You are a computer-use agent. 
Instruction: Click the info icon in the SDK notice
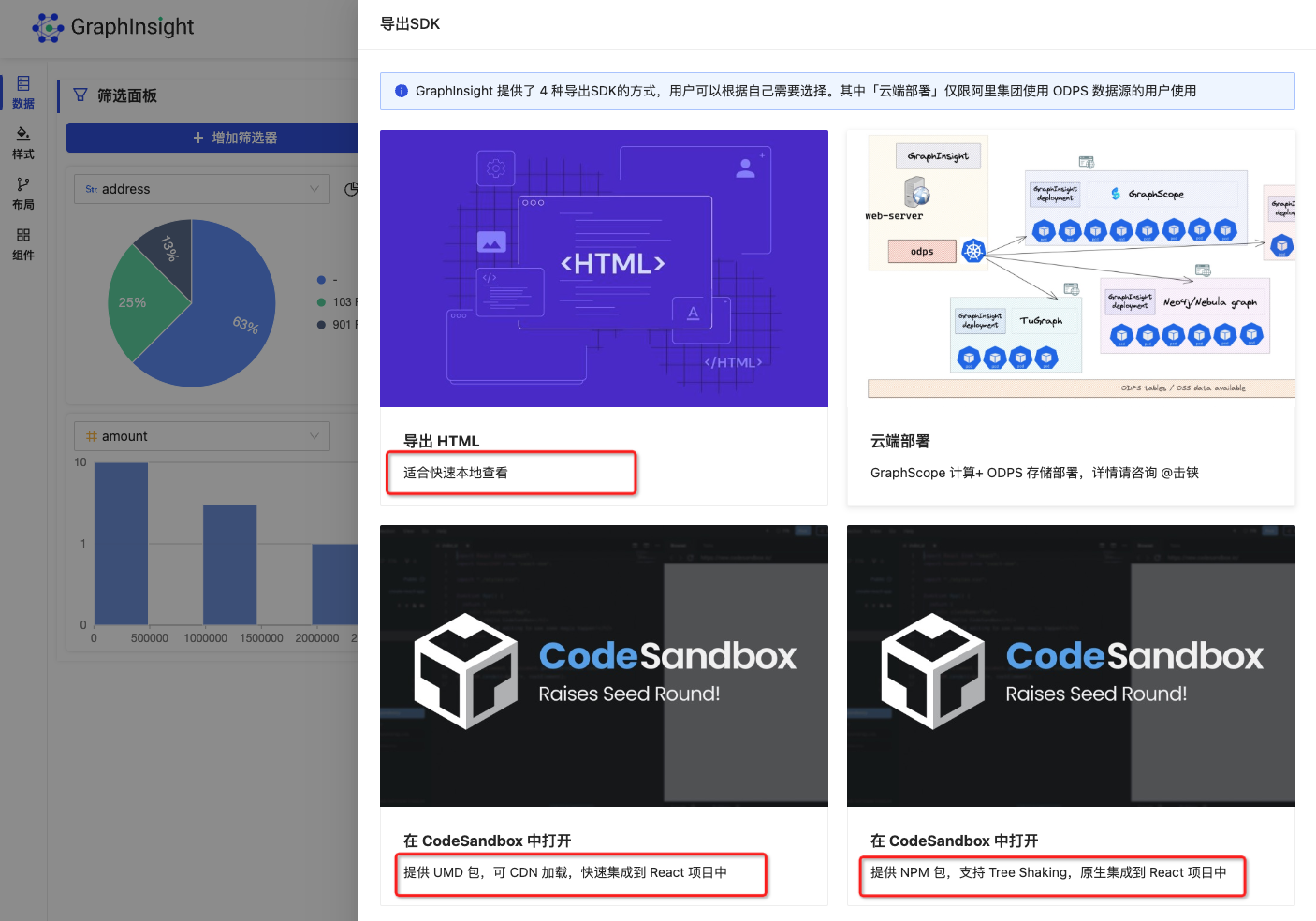click(x=402, y=91)
